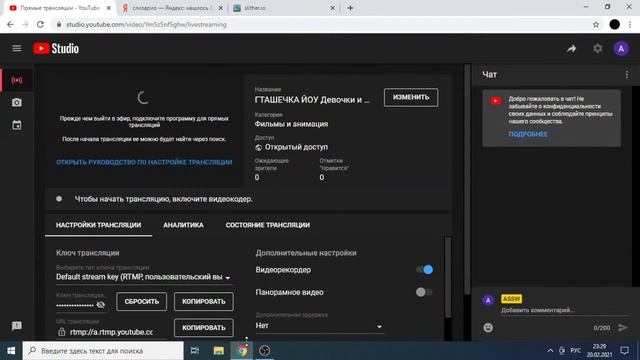Expand the stream key type dropdown
The height and width of the screenshot is (360, 640).
point(143,277)
